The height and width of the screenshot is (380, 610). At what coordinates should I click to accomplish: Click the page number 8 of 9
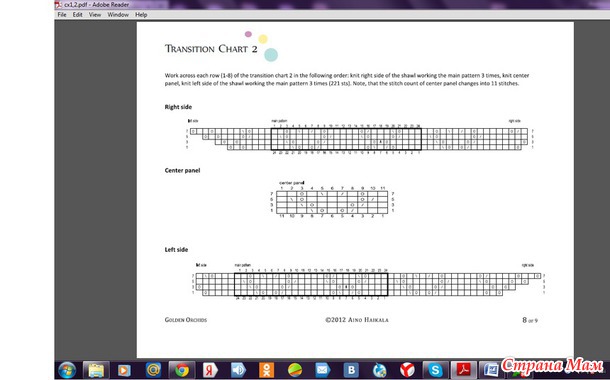[530, 320]
